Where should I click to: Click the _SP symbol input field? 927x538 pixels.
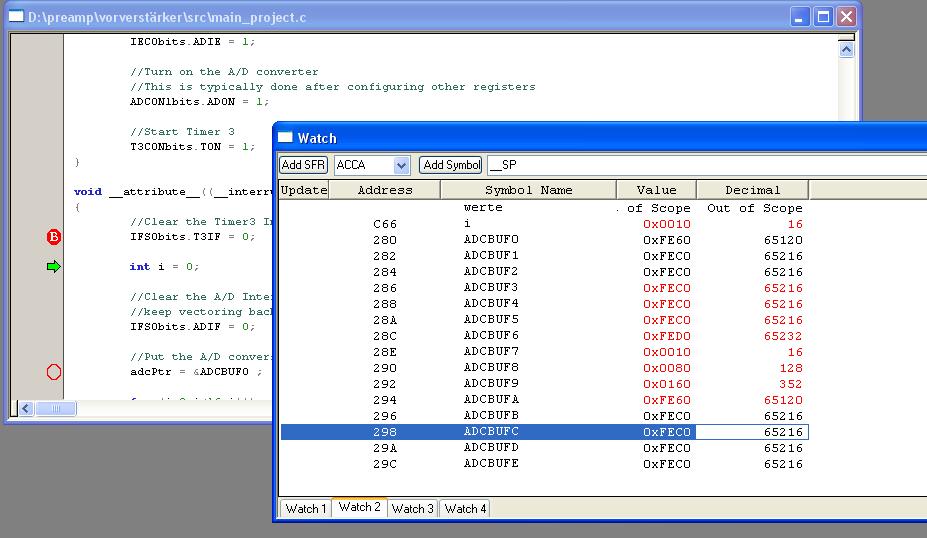[x=707, y=165]
